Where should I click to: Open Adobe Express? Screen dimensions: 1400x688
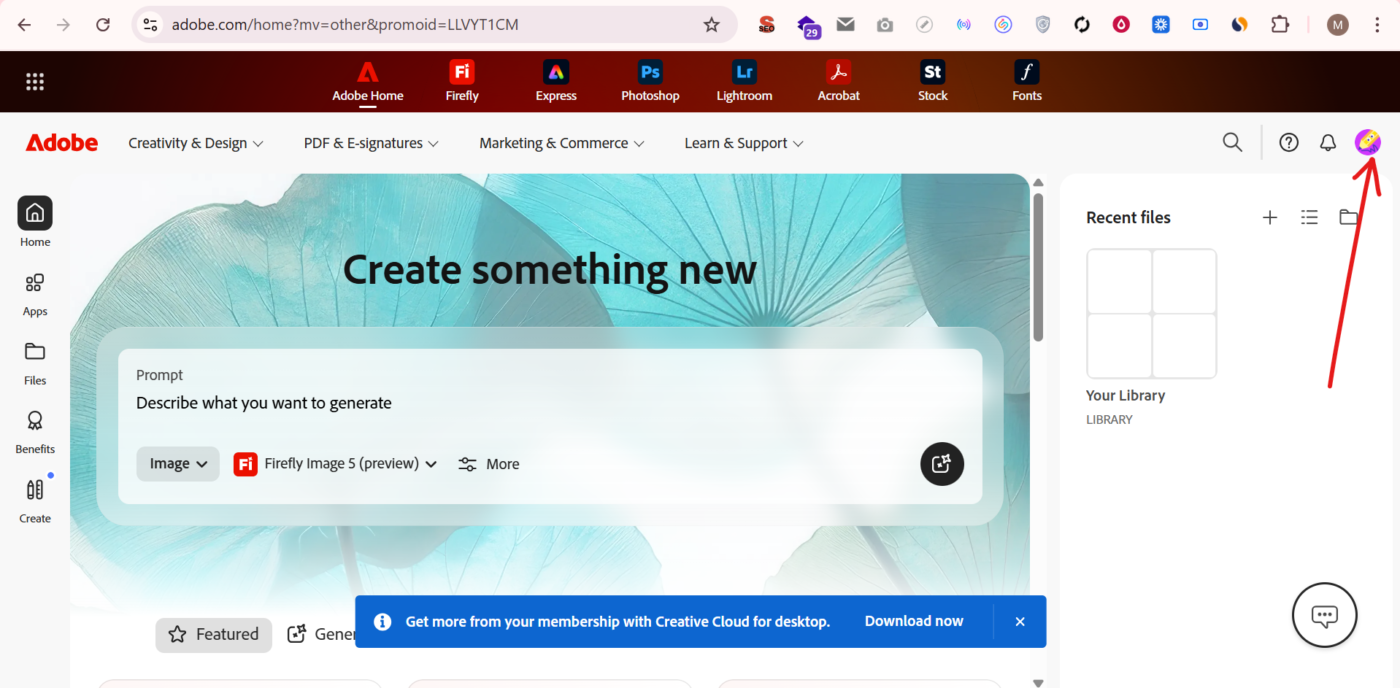(555, 80)
